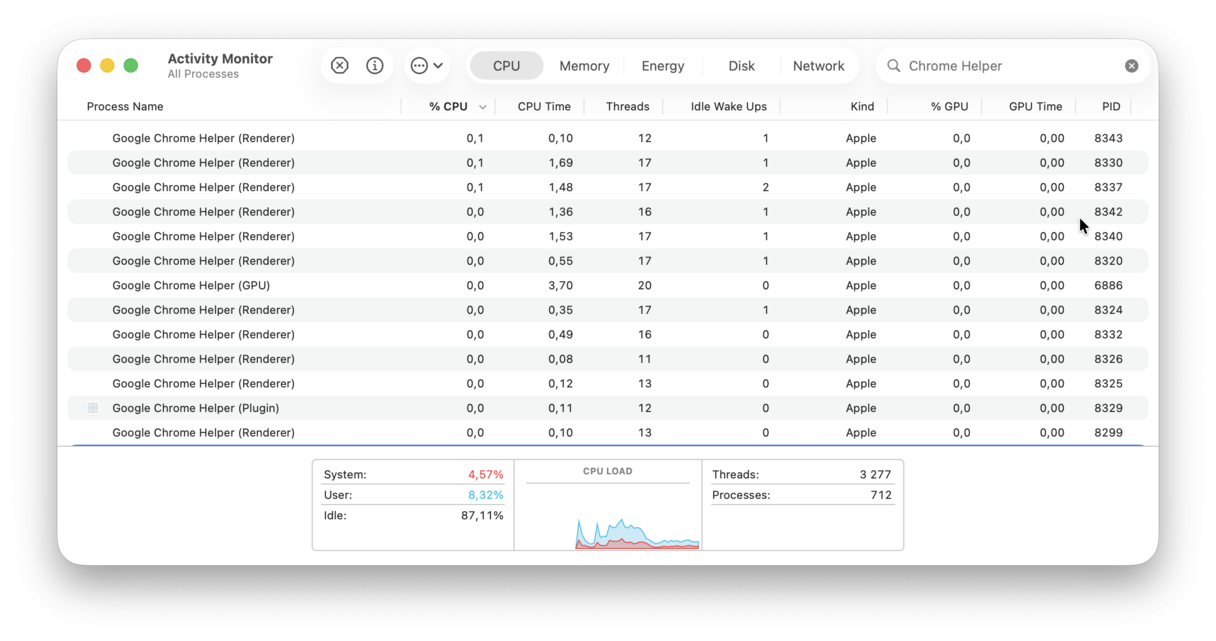Image resolution: width=1216 pixels, height=641 pixels.
Task: Click the magnifier icon in the search field
Action: [892, 65]
